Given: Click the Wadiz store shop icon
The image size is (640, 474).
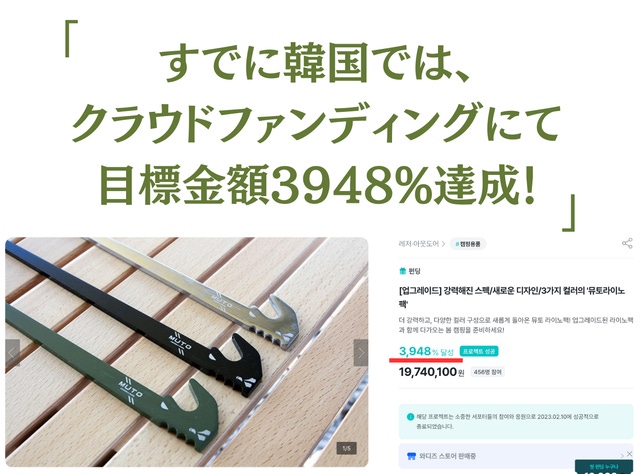Looking at the screenshot, I should tap(411, 456).
